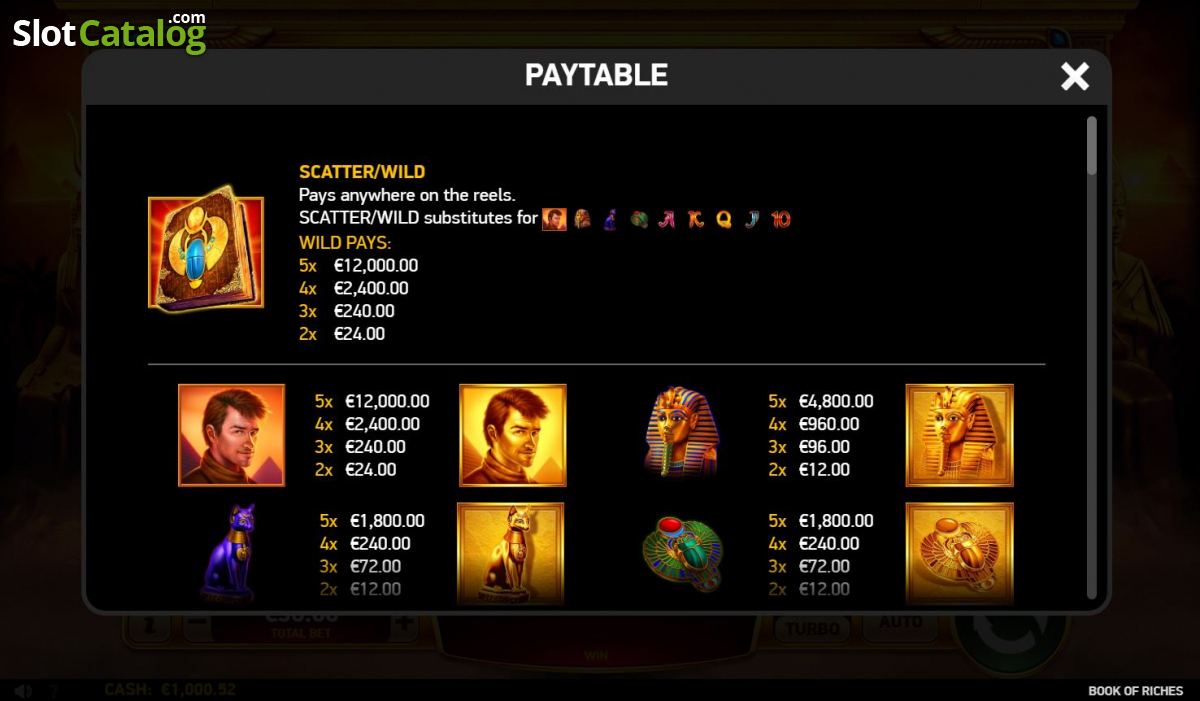Click the Scatter/Wild book symbol
The image size is (1200, 701).
click(x=206, y=249)
